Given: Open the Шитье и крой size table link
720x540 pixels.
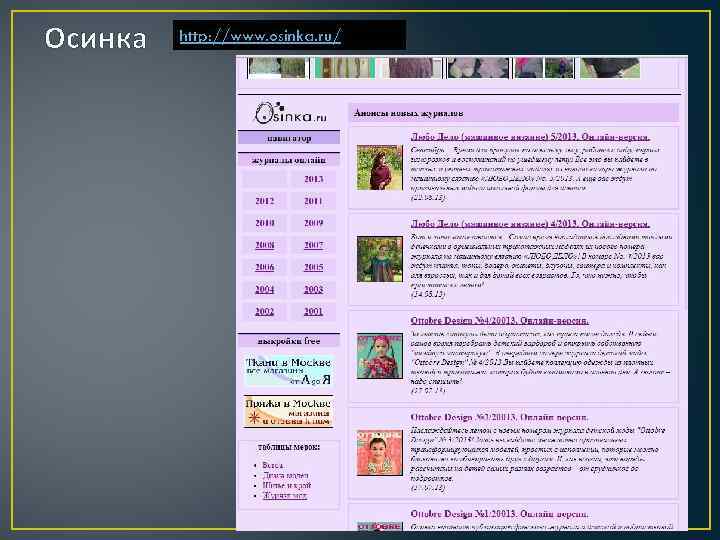Looking at the screenshot, I should 287,485.
